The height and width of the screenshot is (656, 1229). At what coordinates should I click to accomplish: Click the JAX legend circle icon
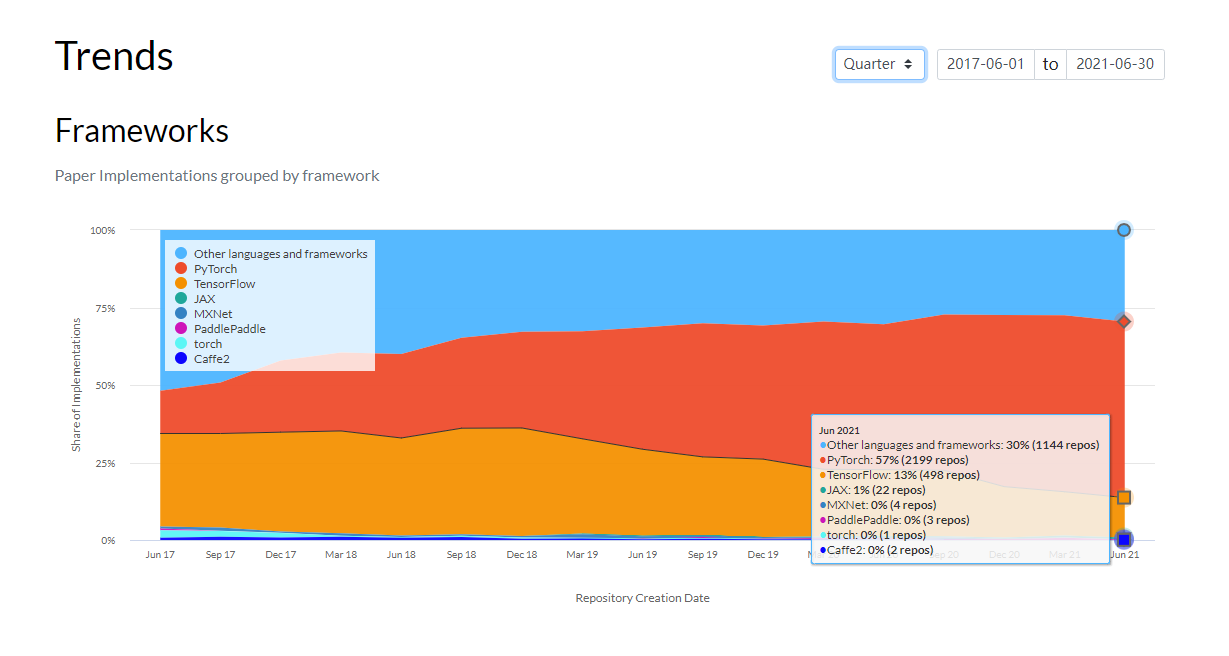pyautogui.click(x=181, y=299)
